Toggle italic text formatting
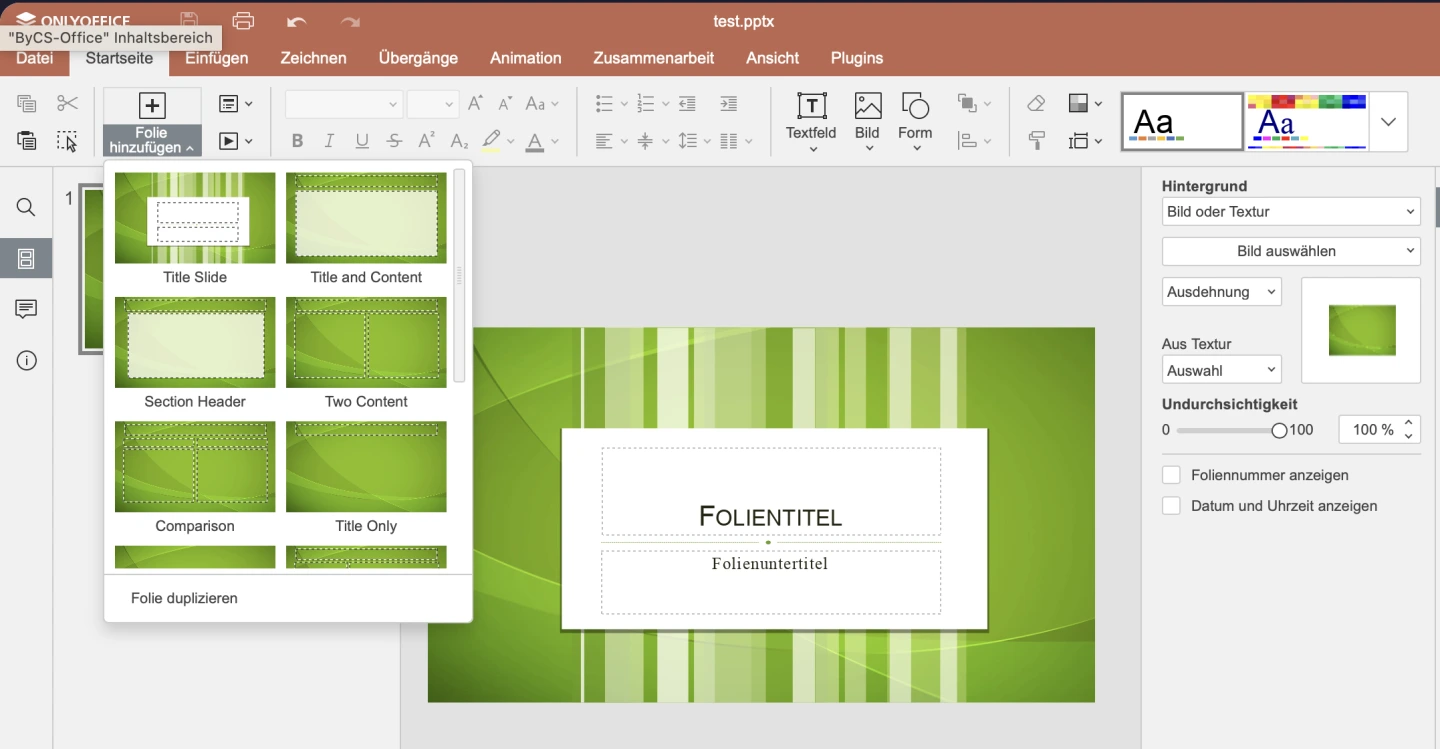Screen dimensions: 1440x749 tap(329, 141)
